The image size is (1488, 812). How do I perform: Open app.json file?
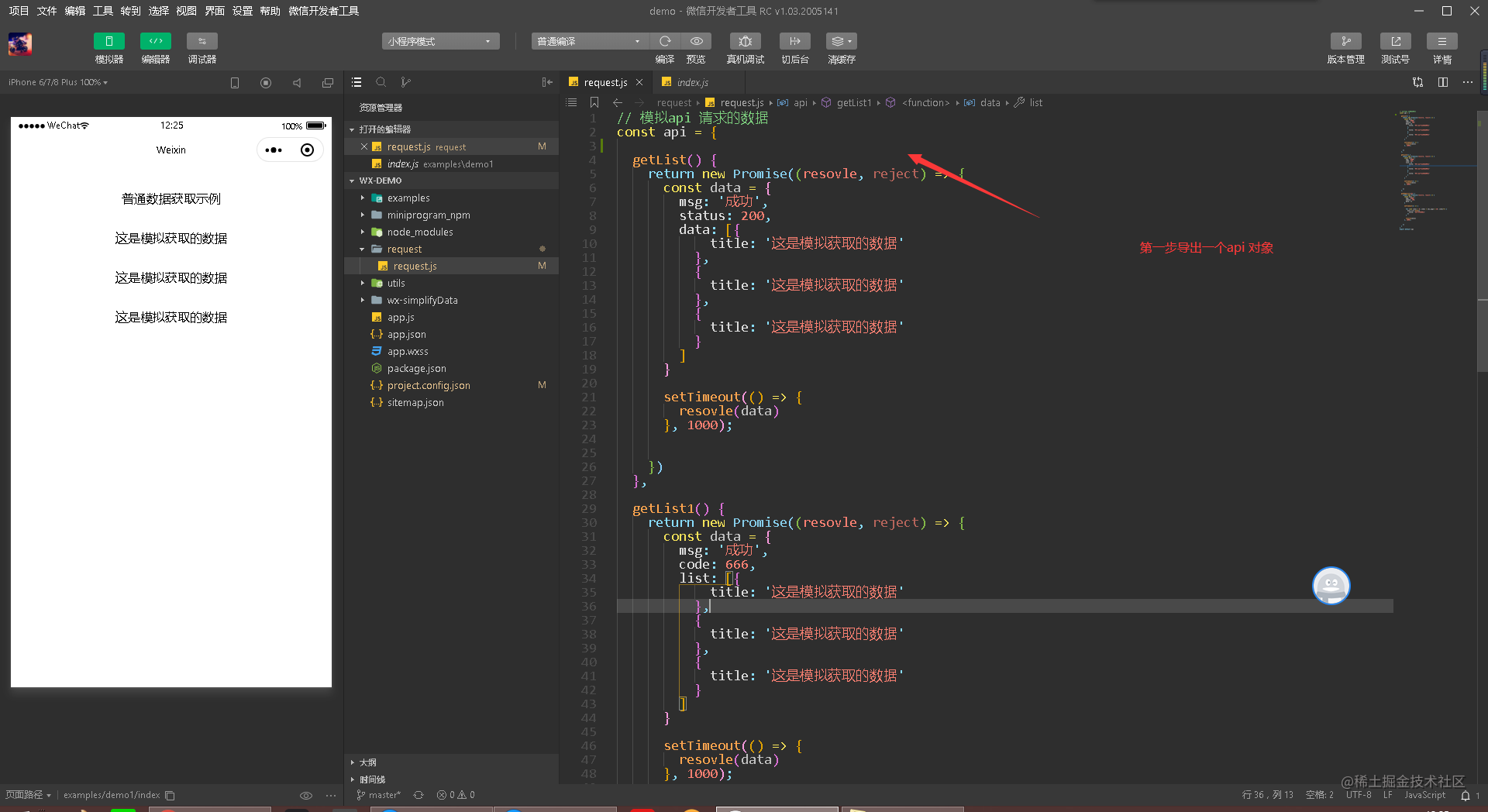pos(407,335)
